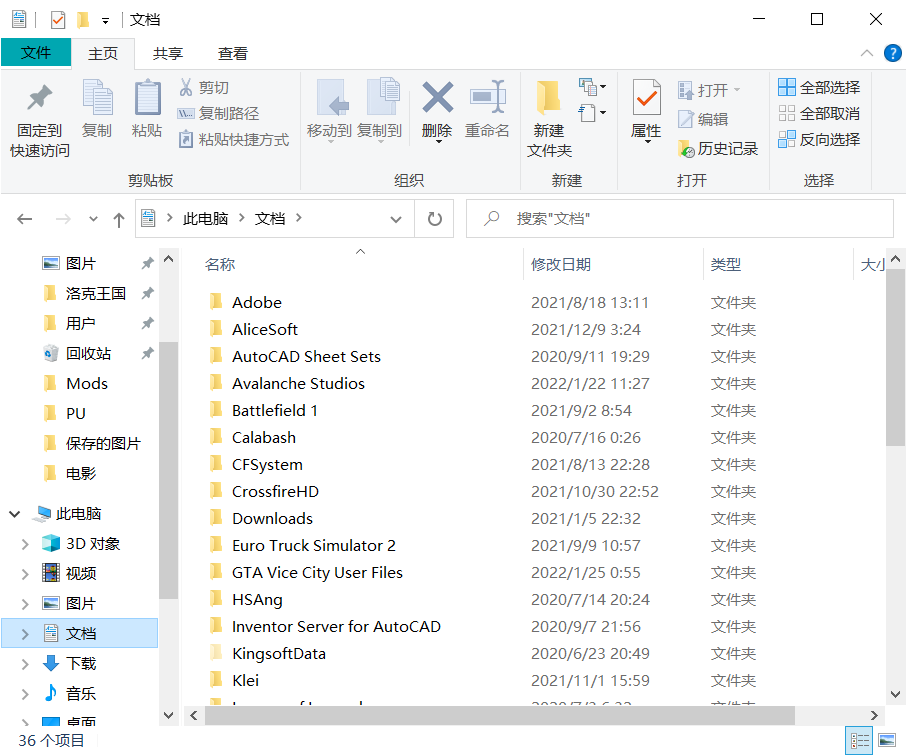Switch to details view in status bar
907x756 pixels.
point(859,741)
